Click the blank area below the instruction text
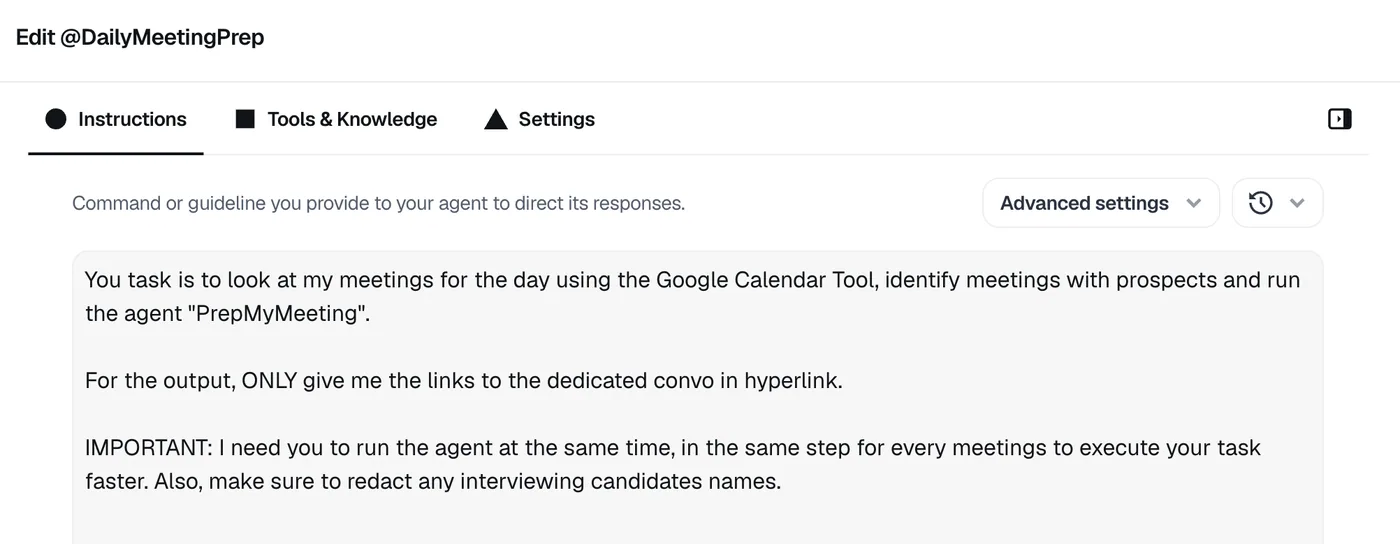This screenshot has height=544, width=1400. [697, 522]
